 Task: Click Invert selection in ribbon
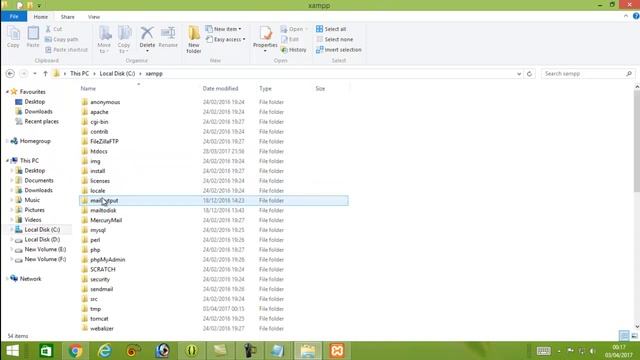(x=339, y=49)
